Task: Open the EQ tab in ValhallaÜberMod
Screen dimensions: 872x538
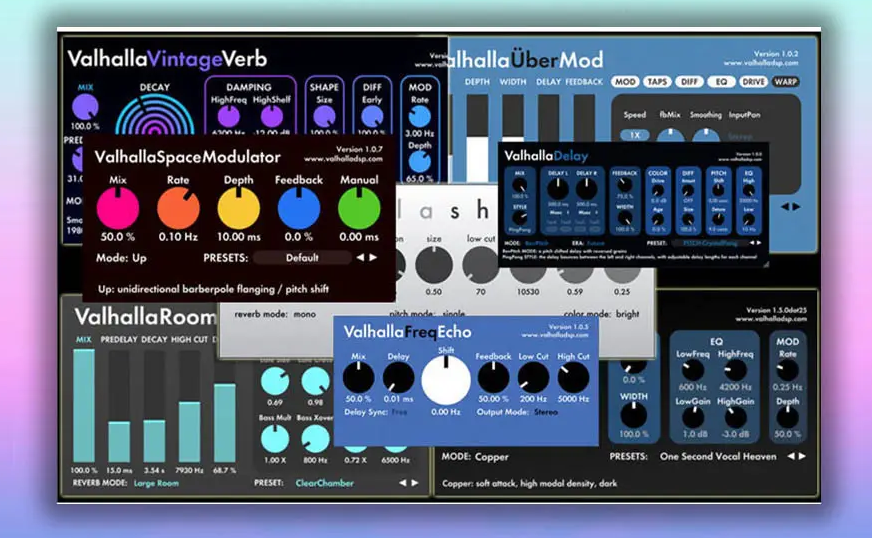Action: tap(721, 82)
